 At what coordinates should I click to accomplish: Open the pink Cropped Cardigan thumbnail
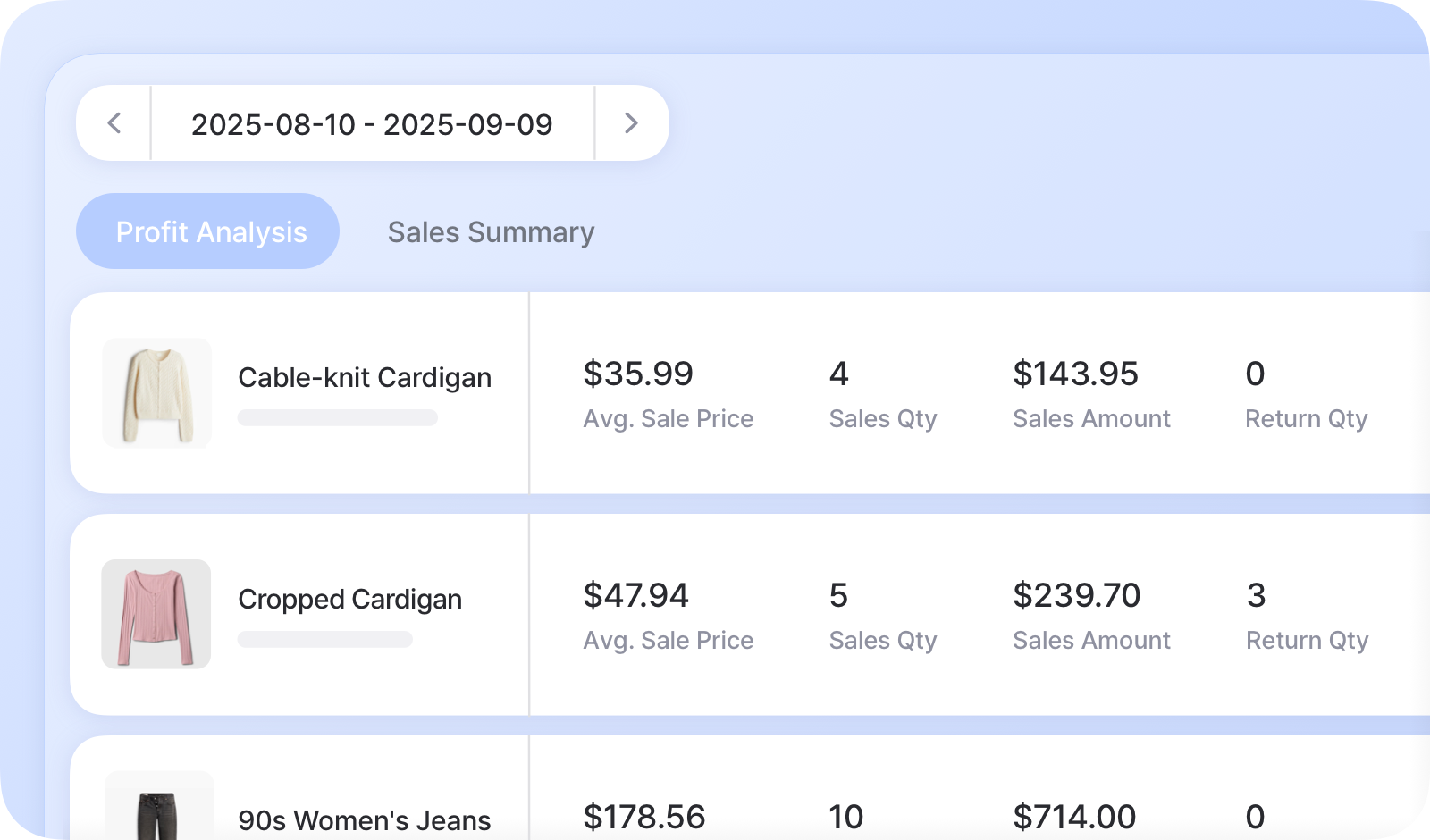(x=156, y=614)
